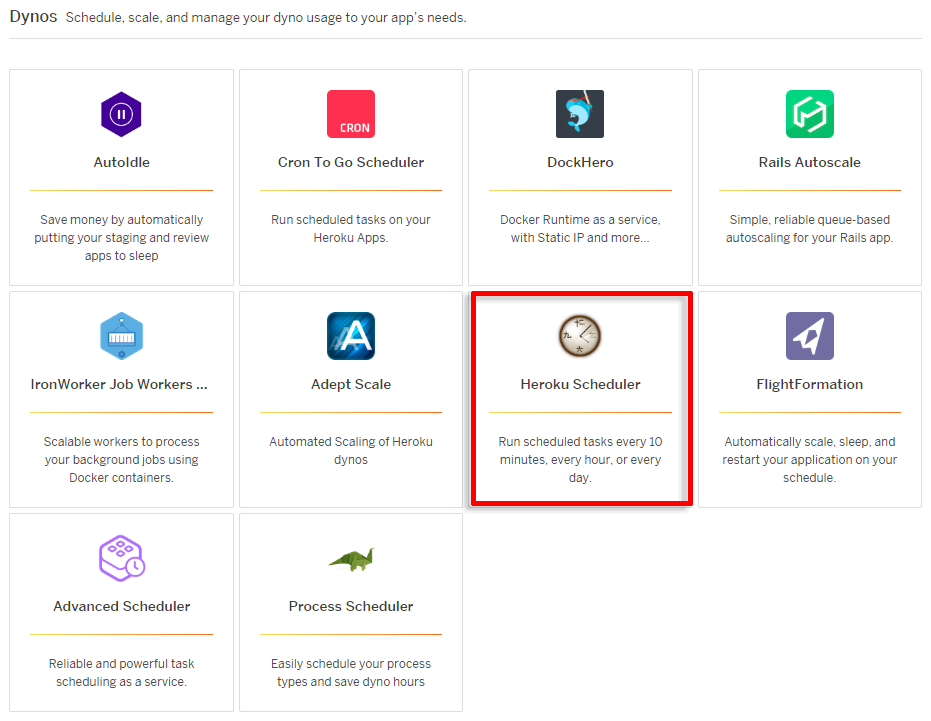Click 'Schedule, scale, and manage your dyno usage' subtitle
The width and height of the screenshot is (931, 721).
click(266, 18)
